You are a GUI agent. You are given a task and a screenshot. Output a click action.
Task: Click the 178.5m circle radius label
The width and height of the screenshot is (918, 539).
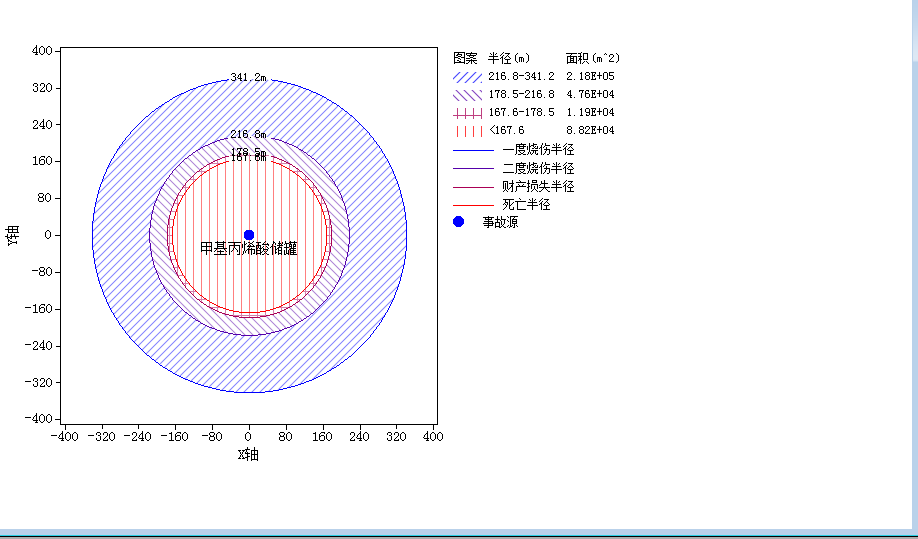[x=248, y=152]
